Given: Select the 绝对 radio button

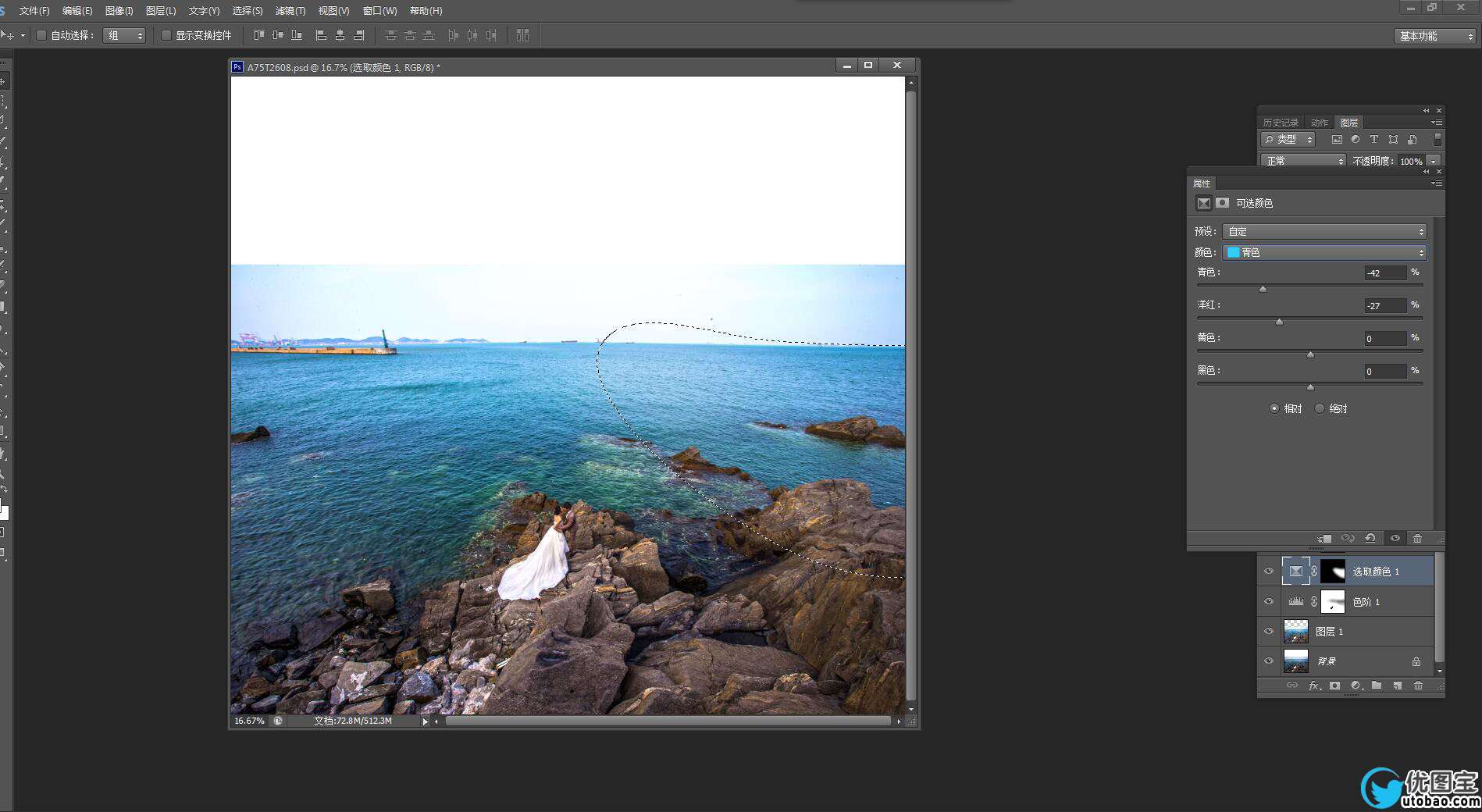Looking at the screenshot, I should (x=1320, y=408).
